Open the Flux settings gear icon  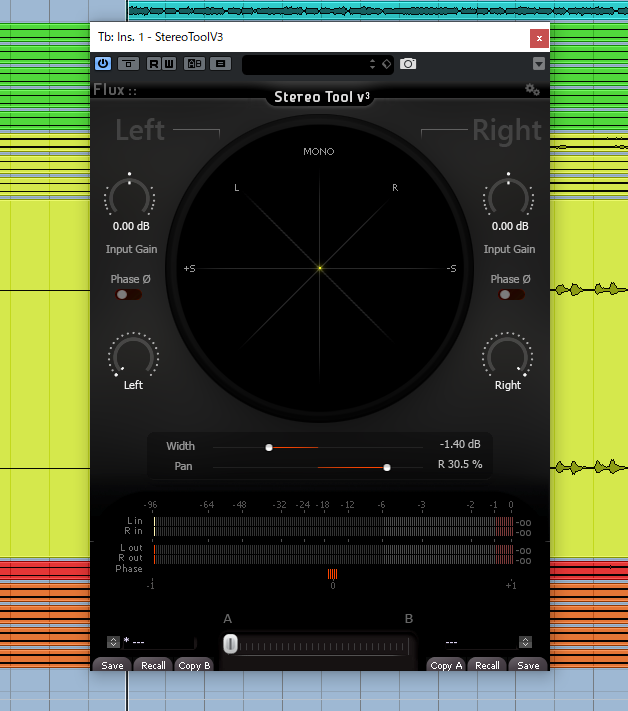point(532,90)
